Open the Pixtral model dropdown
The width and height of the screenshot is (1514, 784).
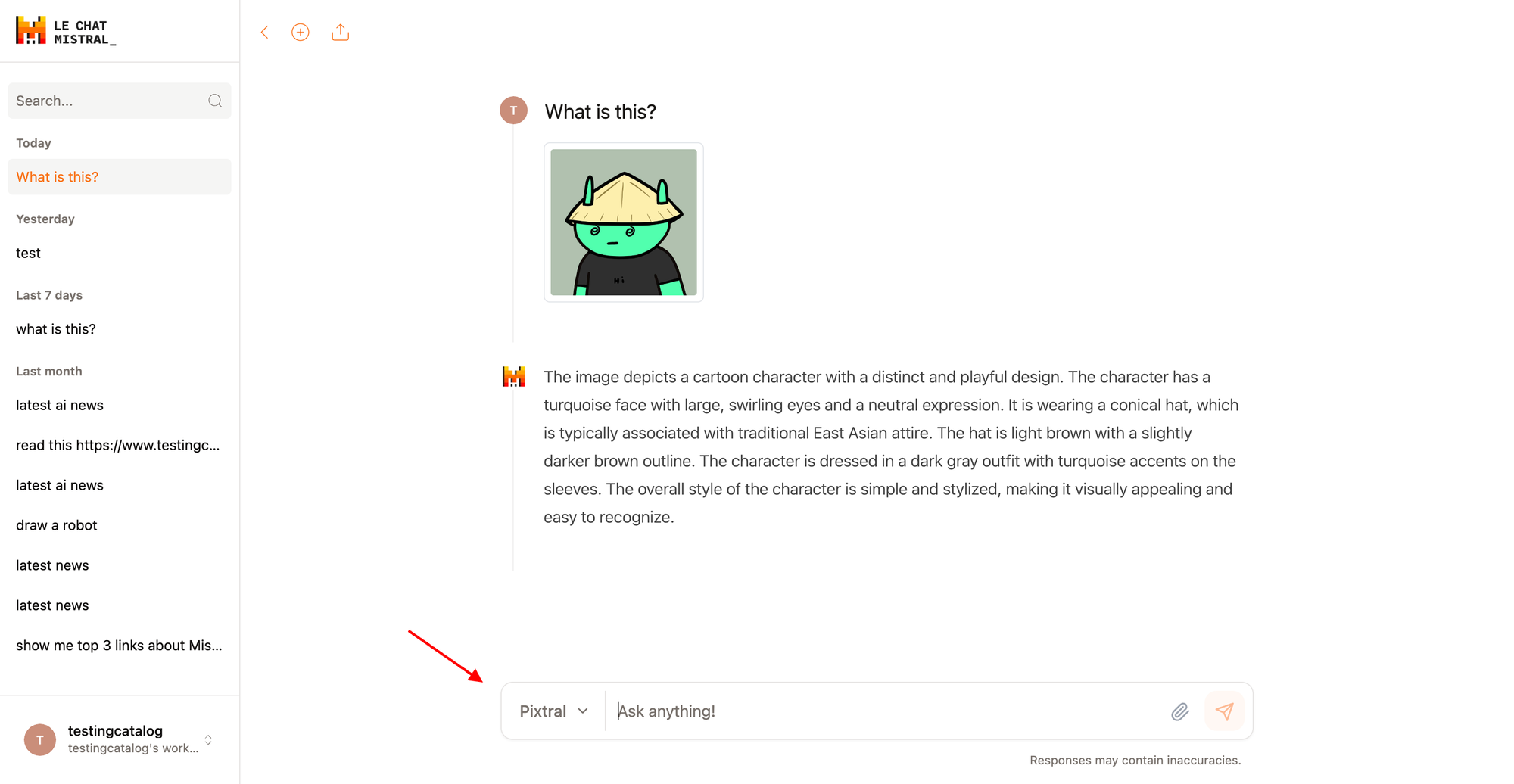tap(553, 711)
